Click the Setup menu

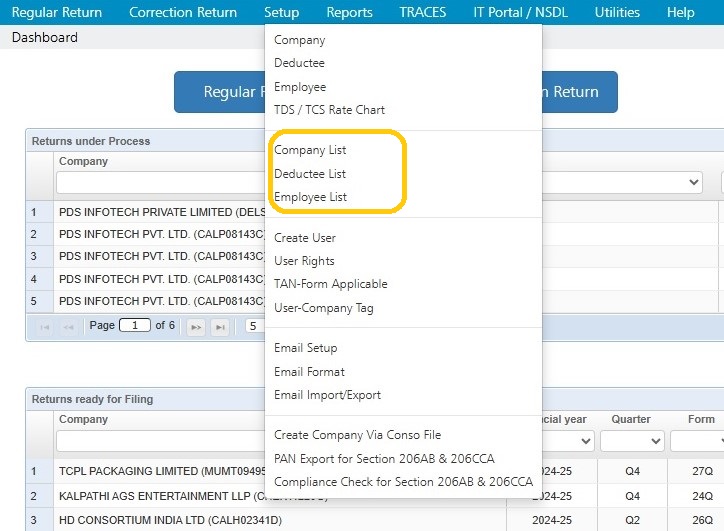(282, 12)
